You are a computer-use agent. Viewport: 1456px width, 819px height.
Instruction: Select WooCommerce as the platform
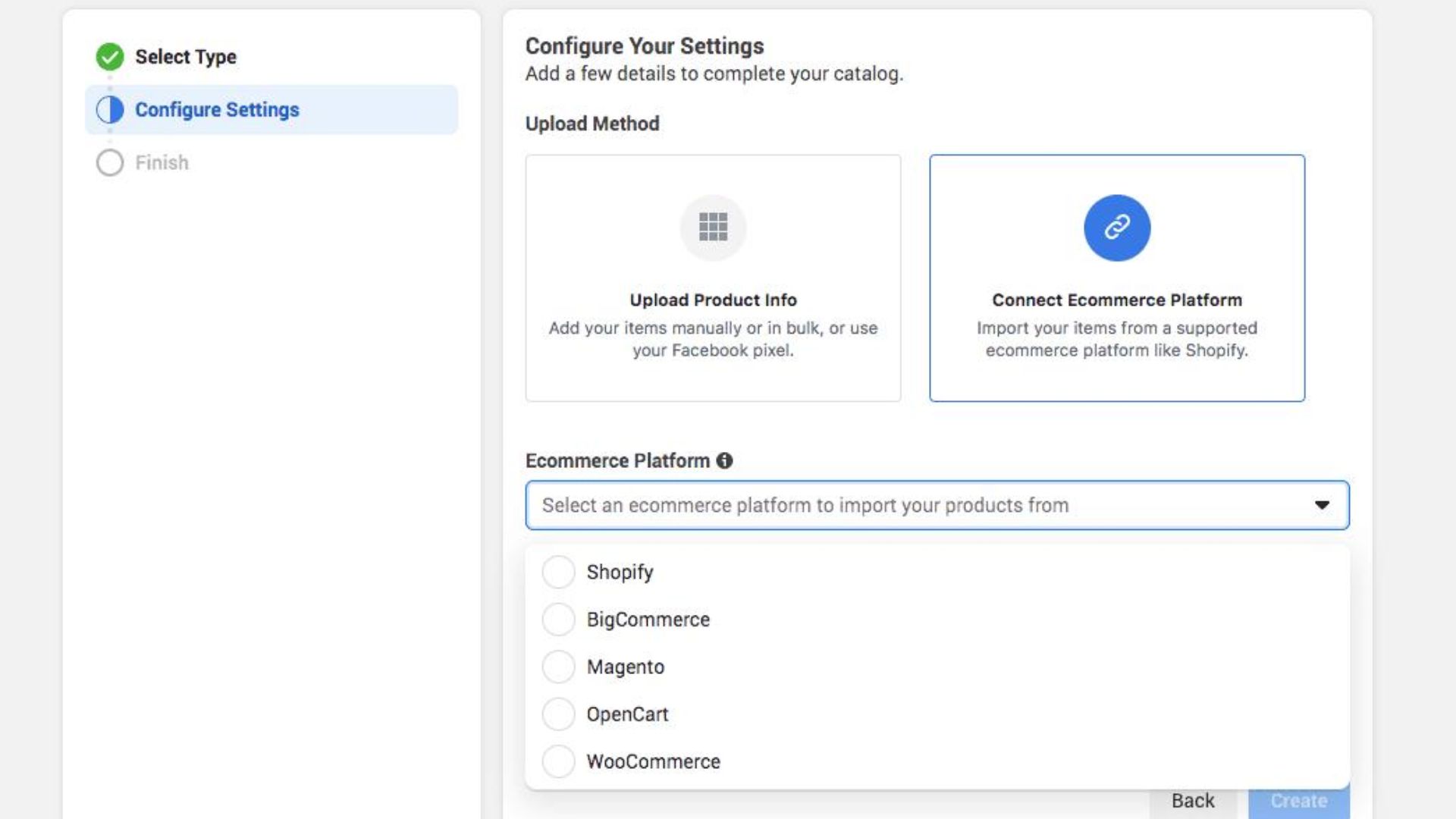(558, 761)
